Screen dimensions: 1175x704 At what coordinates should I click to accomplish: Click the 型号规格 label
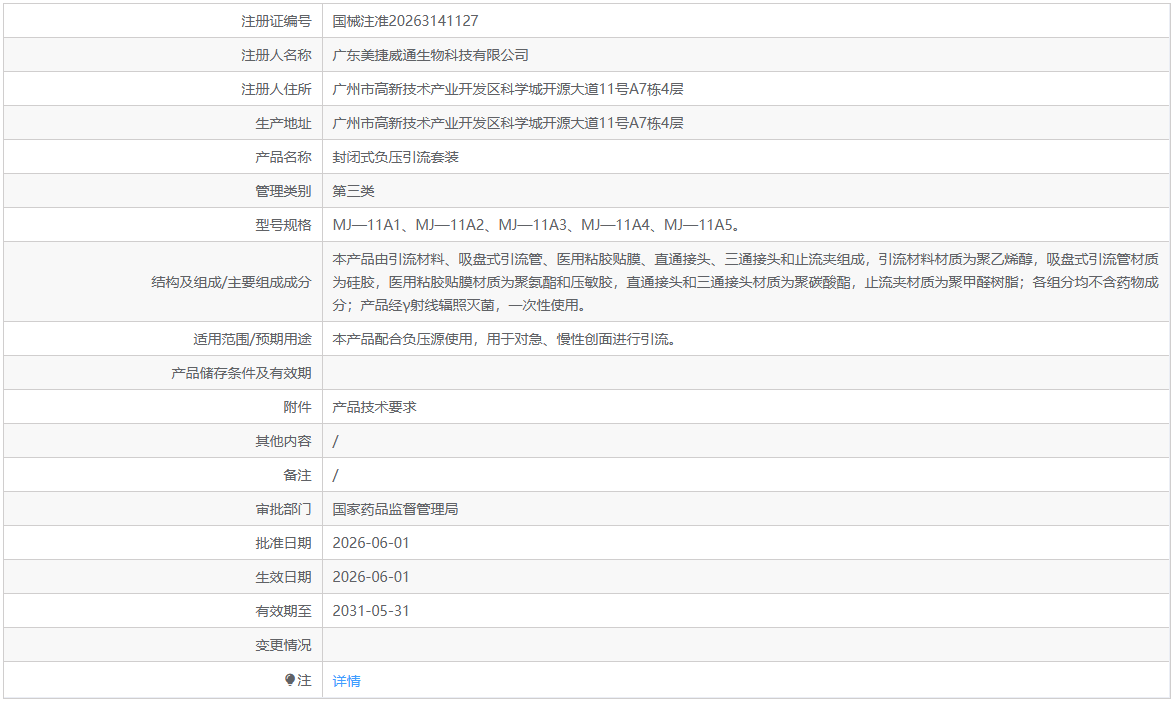(x=283, y=225)
